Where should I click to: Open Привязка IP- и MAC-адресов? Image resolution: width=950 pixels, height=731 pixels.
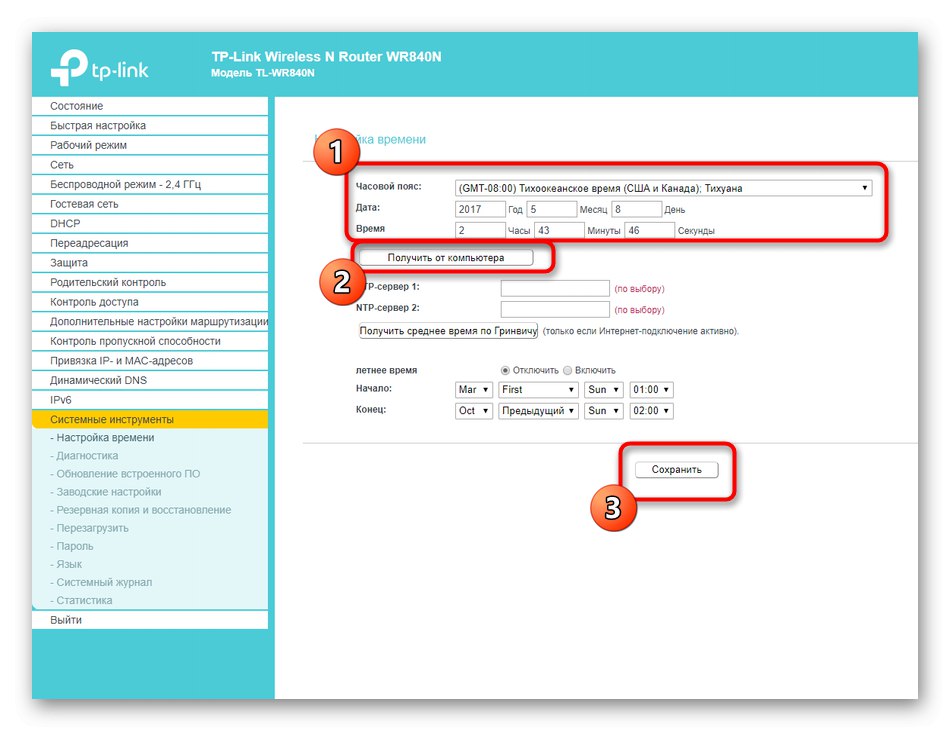pos(150,360)
